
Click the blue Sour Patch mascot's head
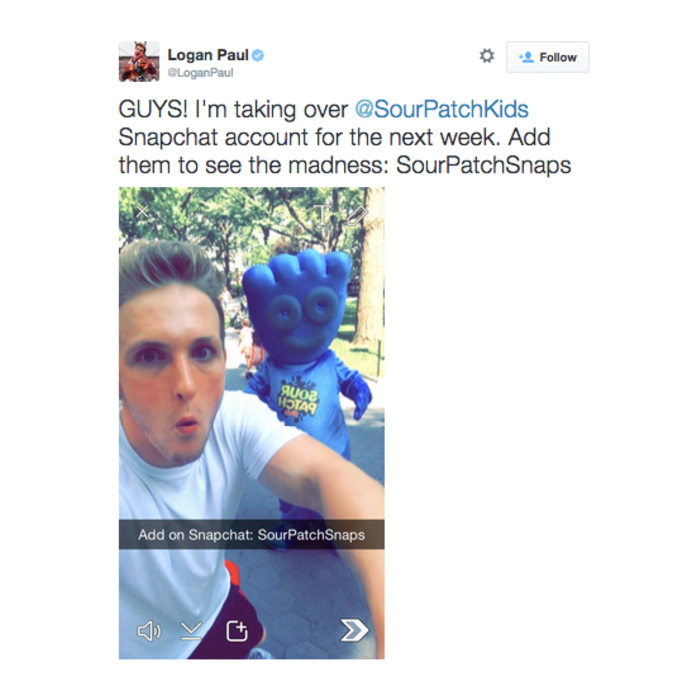pyautogui.click(x=297, y=305)
